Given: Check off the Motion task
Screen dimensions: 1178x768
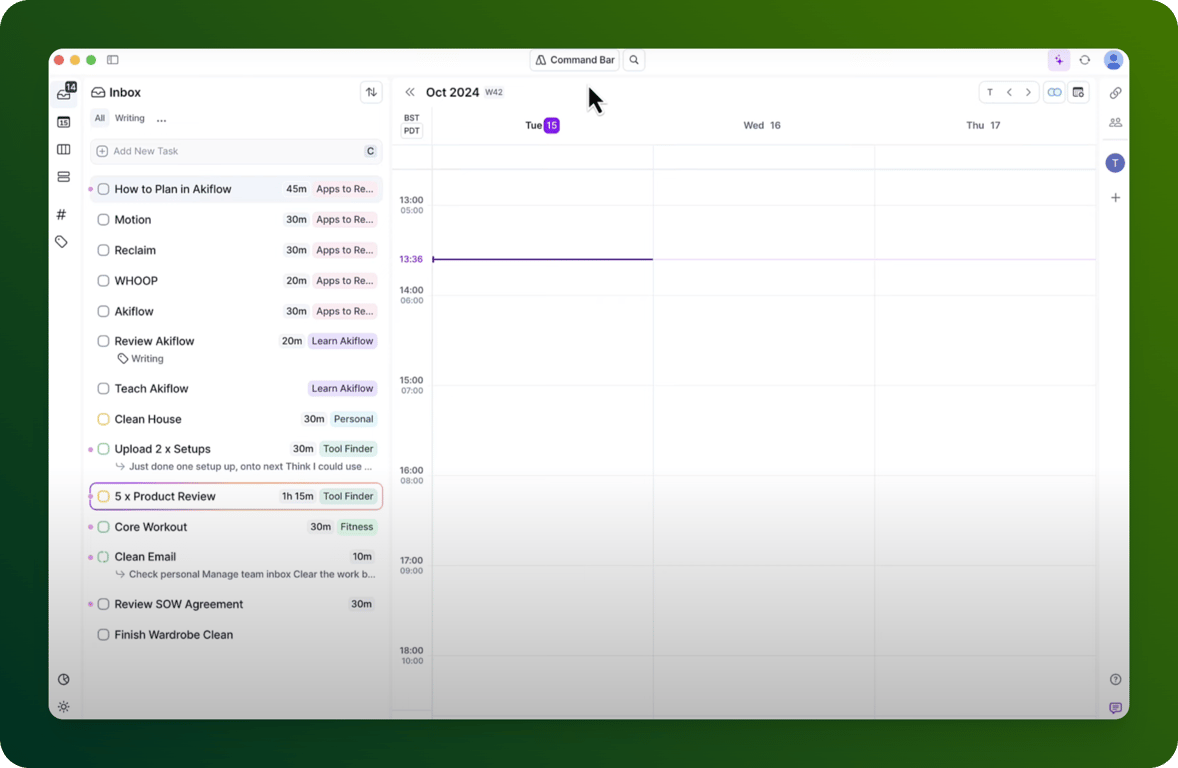Looking at the screenshot, I should click(x=104, y=219).
